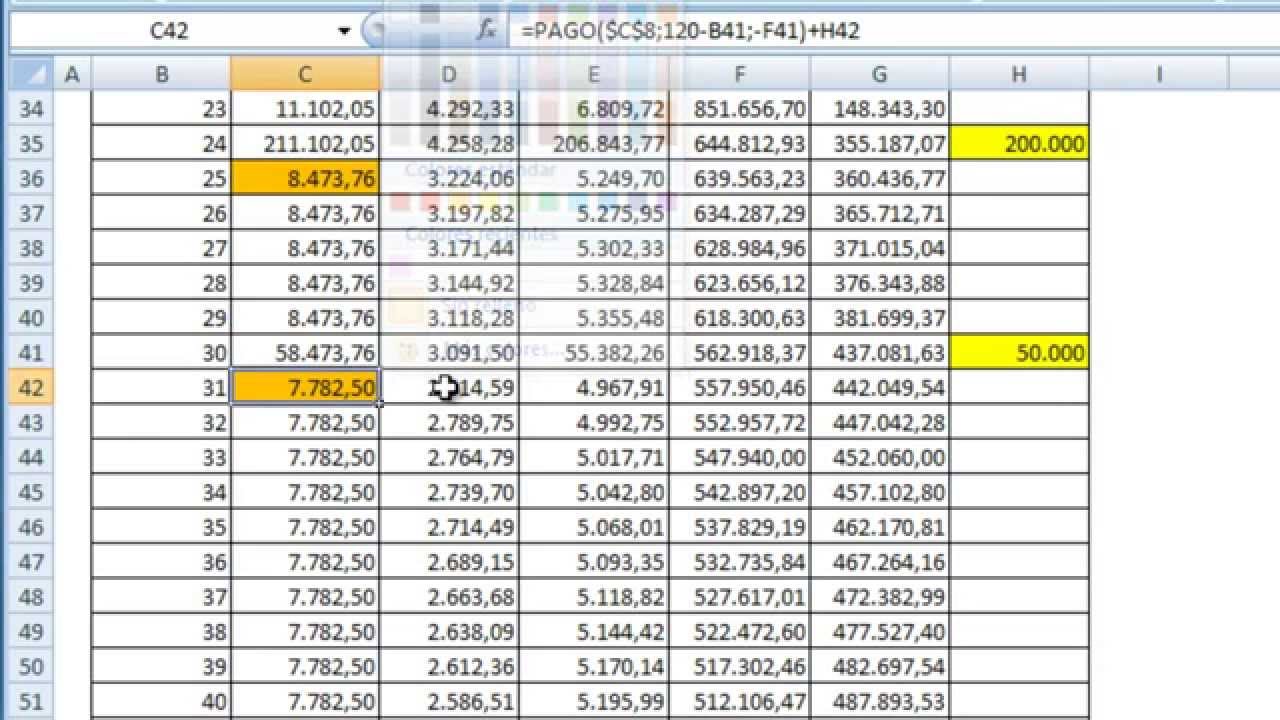1280x720 pixels.
Task: Open the Name Box dropdown arrow
Action: 344,31
